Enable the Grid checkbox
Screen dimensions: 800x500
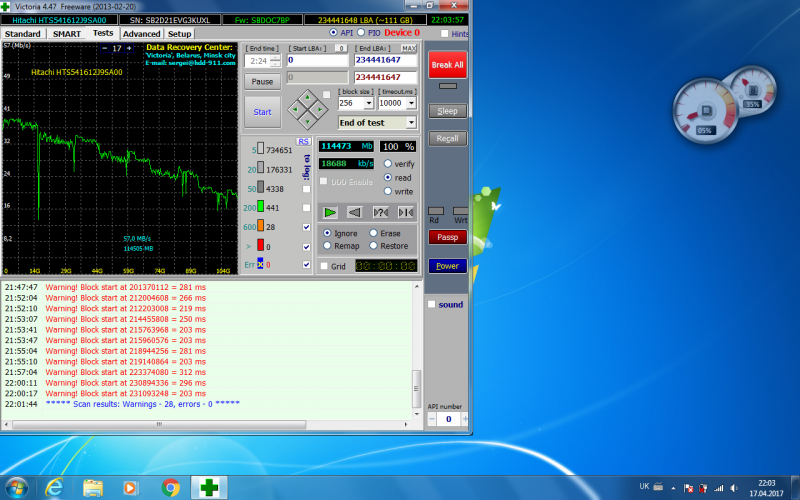click(324, 266)
